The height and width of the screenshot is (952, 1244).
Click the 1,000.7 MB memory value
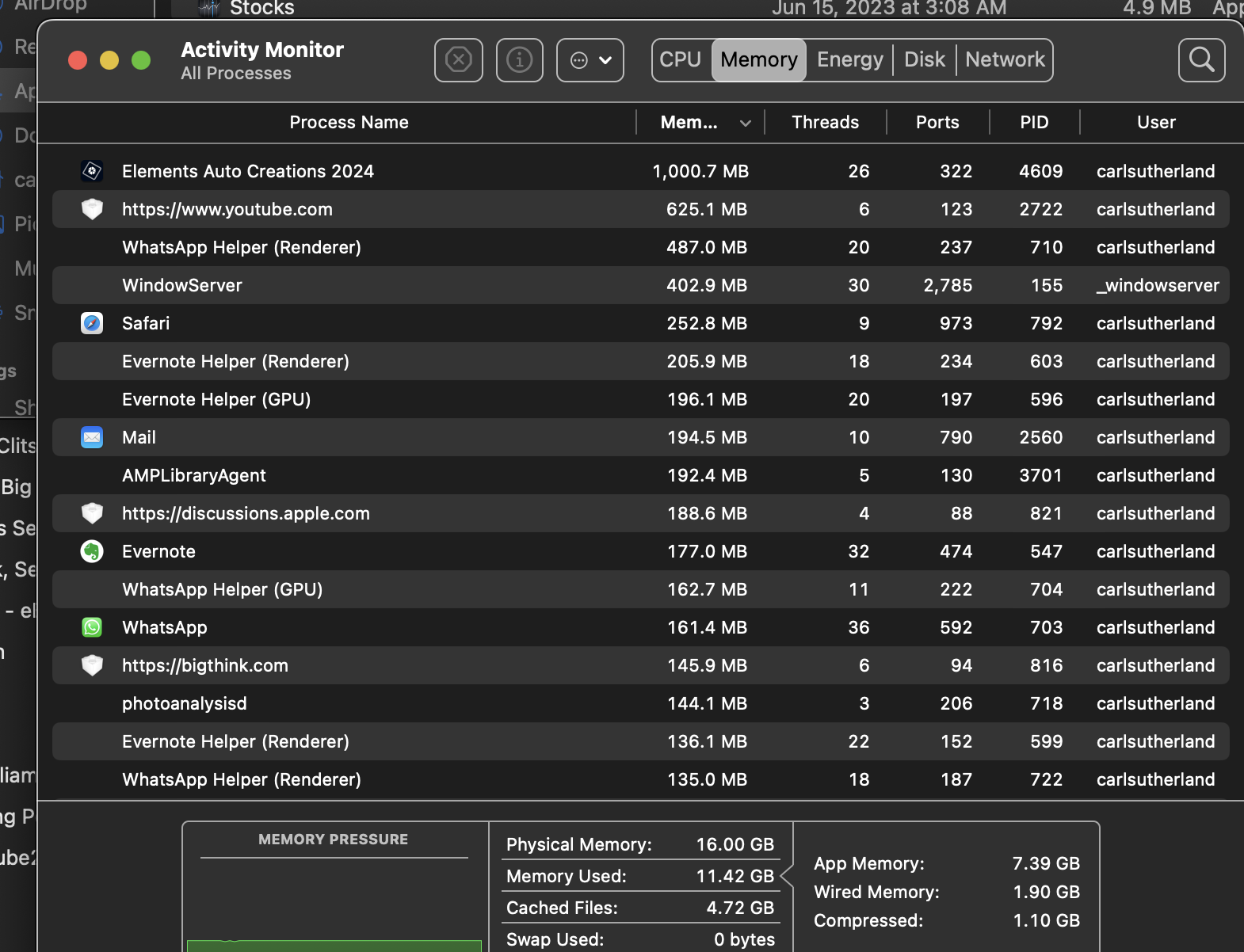[700, 171]
